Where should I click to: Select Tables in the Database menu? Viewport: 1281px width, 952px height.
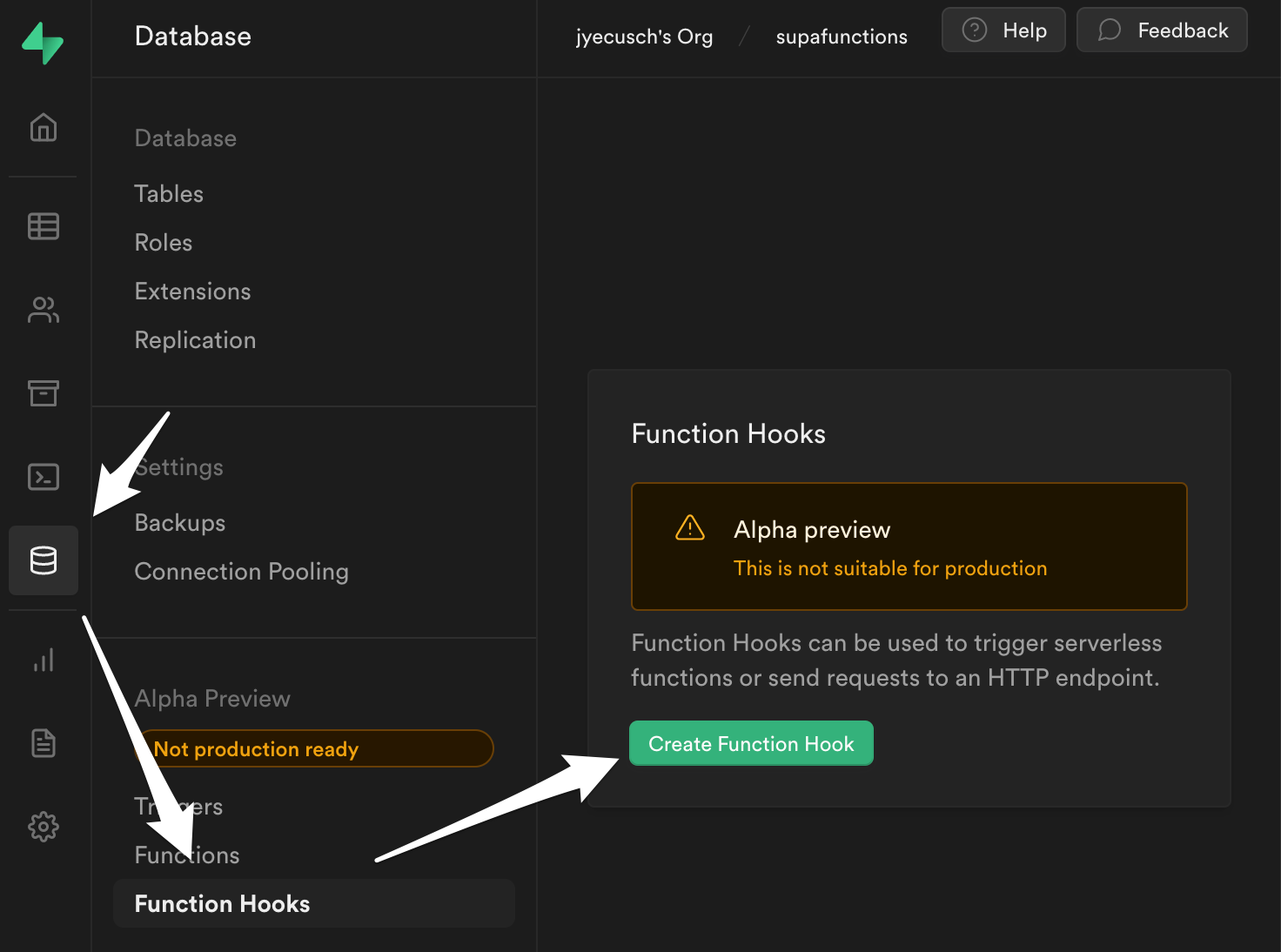pyautogui.click(x=168, y=193)
